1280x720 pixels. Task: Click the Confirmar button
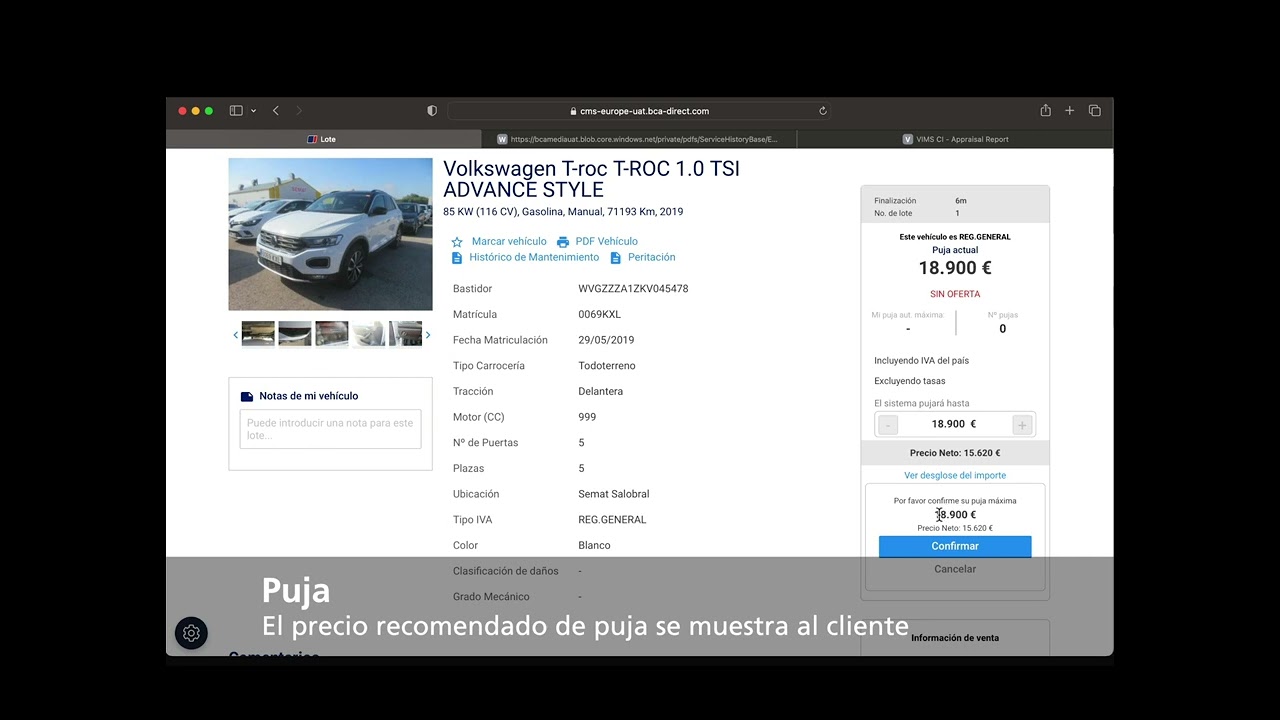(955, 546)
